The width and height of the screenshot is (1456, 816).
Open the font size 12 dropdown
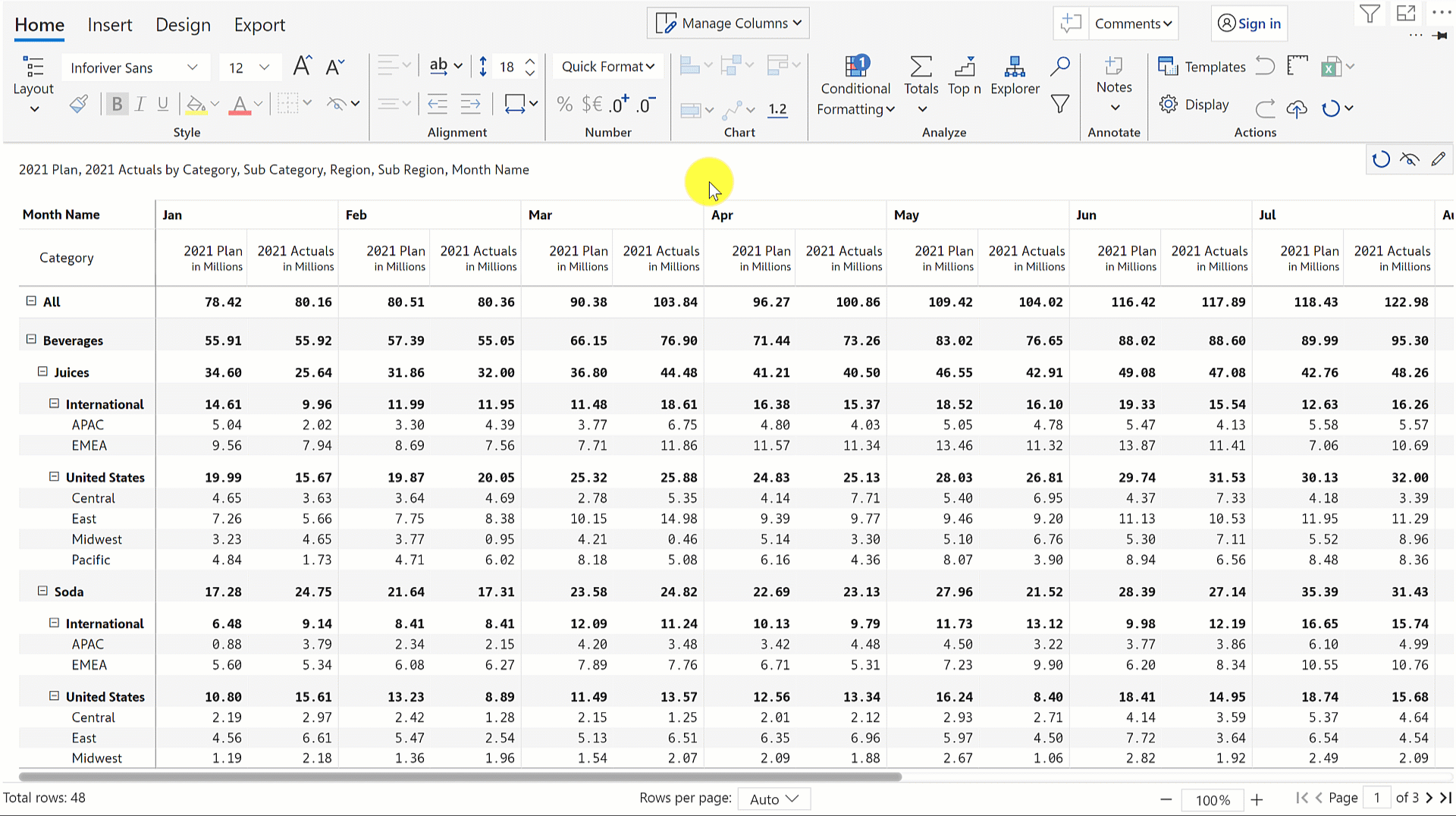point(249,67)
